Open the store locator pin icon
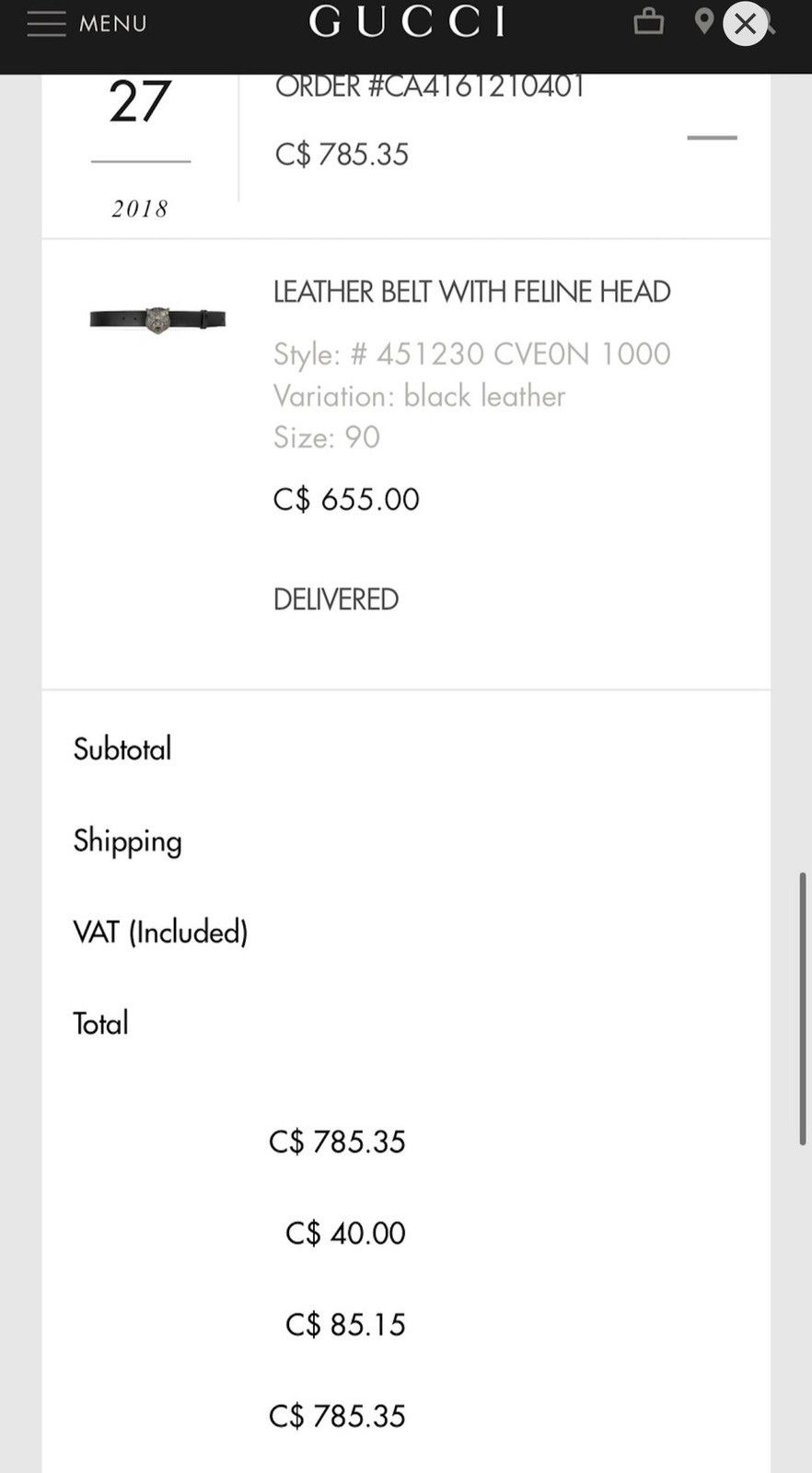The width and height of the screenshot is (812, 1473). (x=704, y=21)
